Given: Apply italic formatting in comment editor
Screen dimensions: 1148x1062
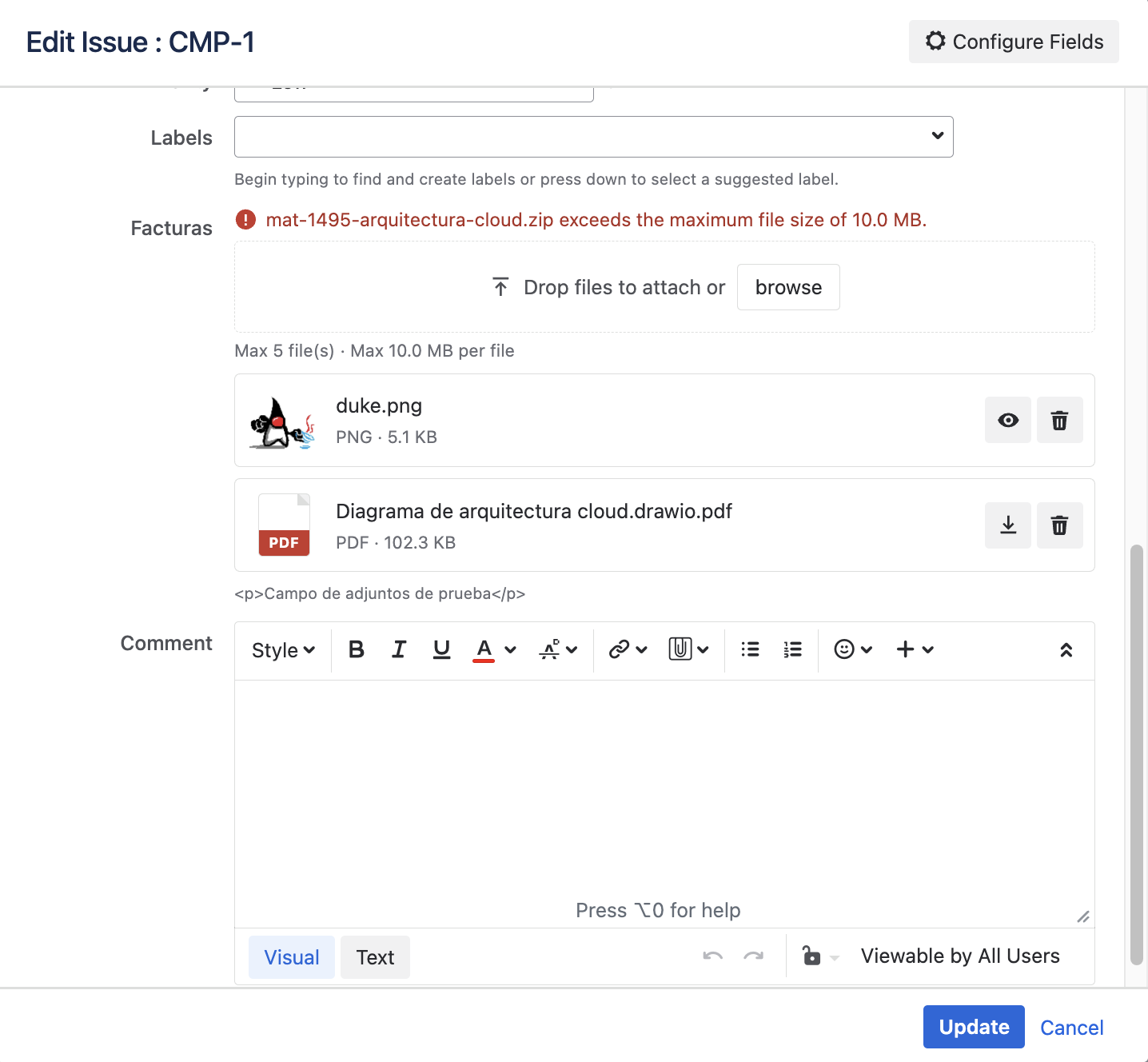Looking at the screenshot, I should click(x=399, y=649).
